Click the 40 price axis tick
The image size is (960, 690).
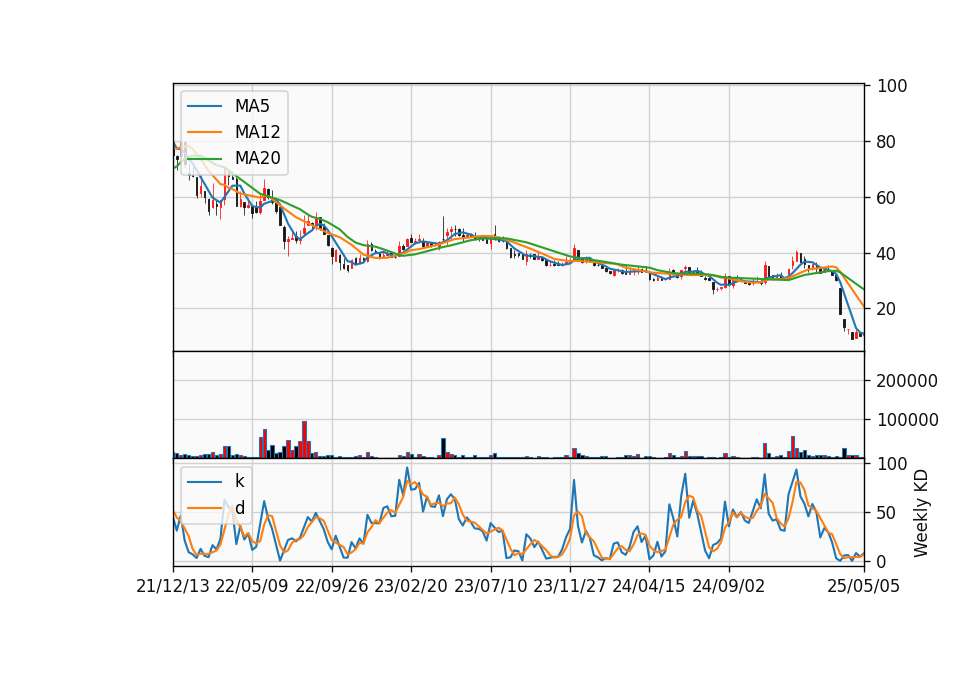[886, 253]
